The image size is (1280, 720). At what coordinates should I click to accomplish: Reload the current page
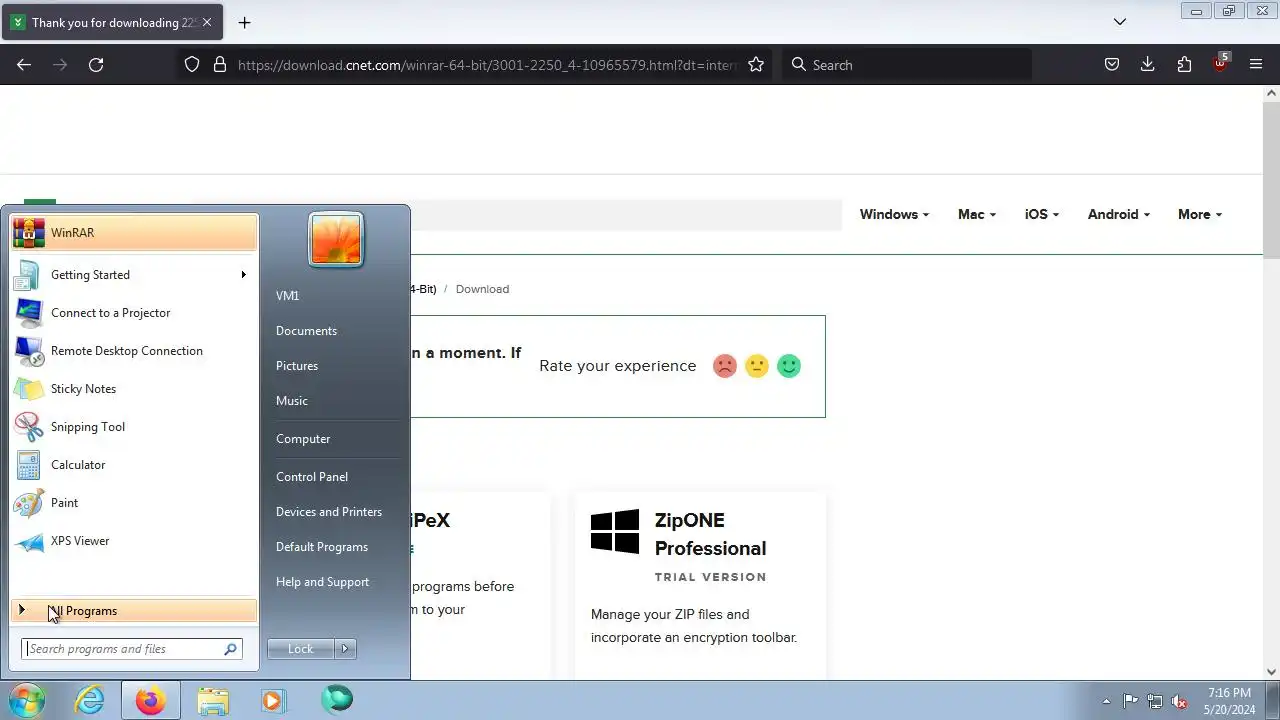coord(96,65)
